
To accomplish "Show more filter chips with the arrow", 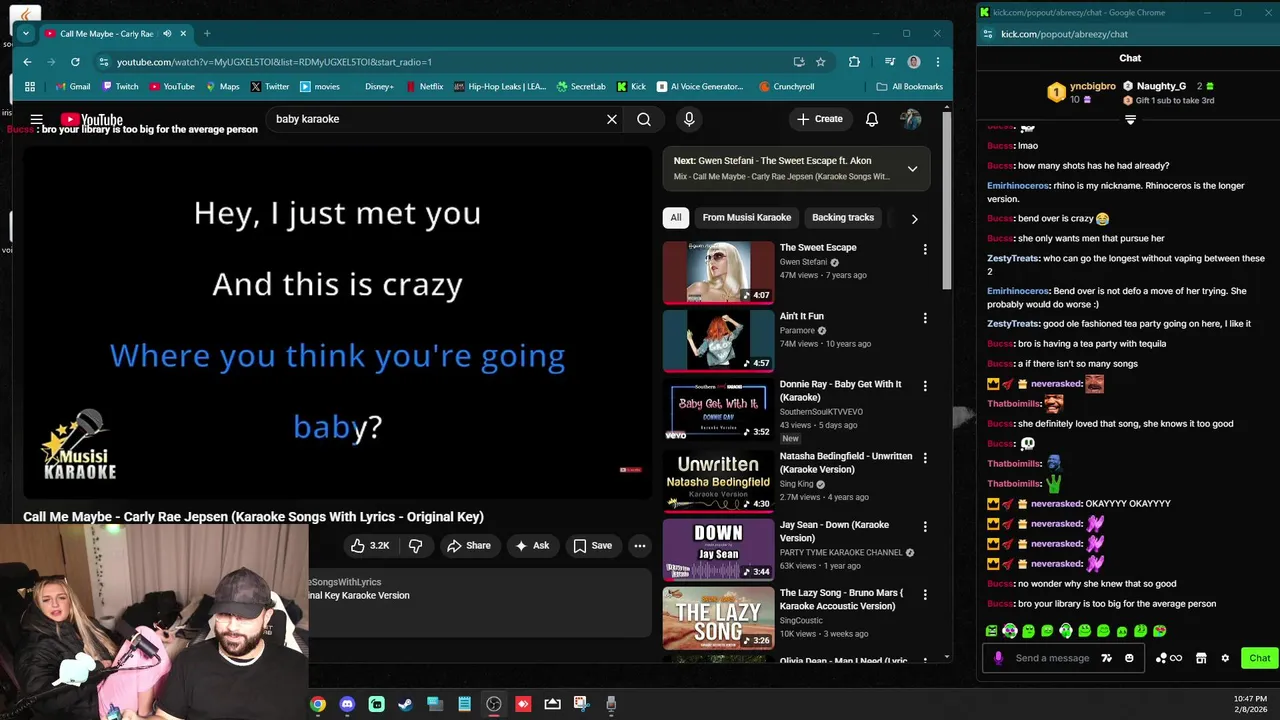I will point(914,218).
